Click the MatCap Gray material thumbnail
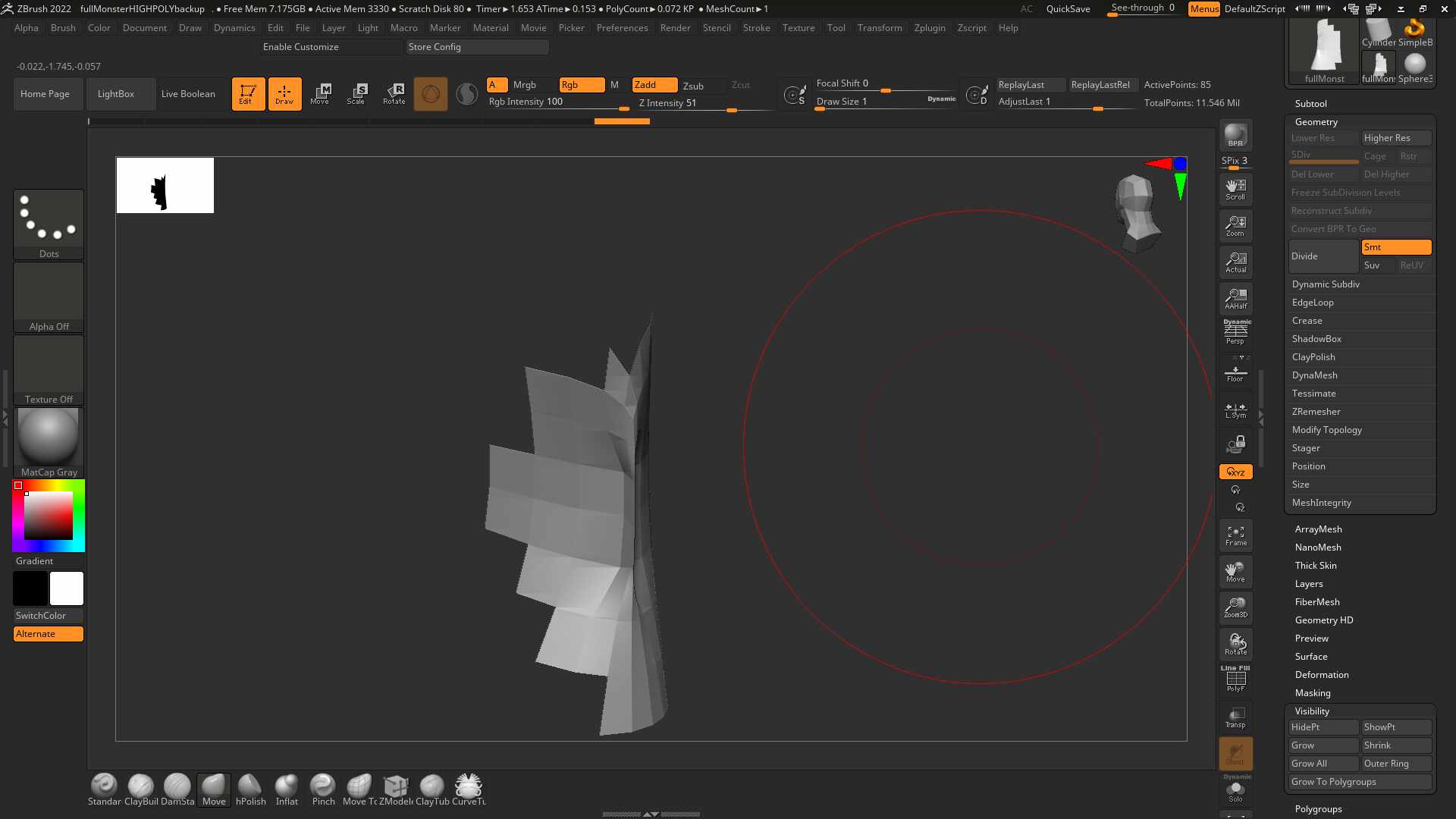 [x=49, y=443]
